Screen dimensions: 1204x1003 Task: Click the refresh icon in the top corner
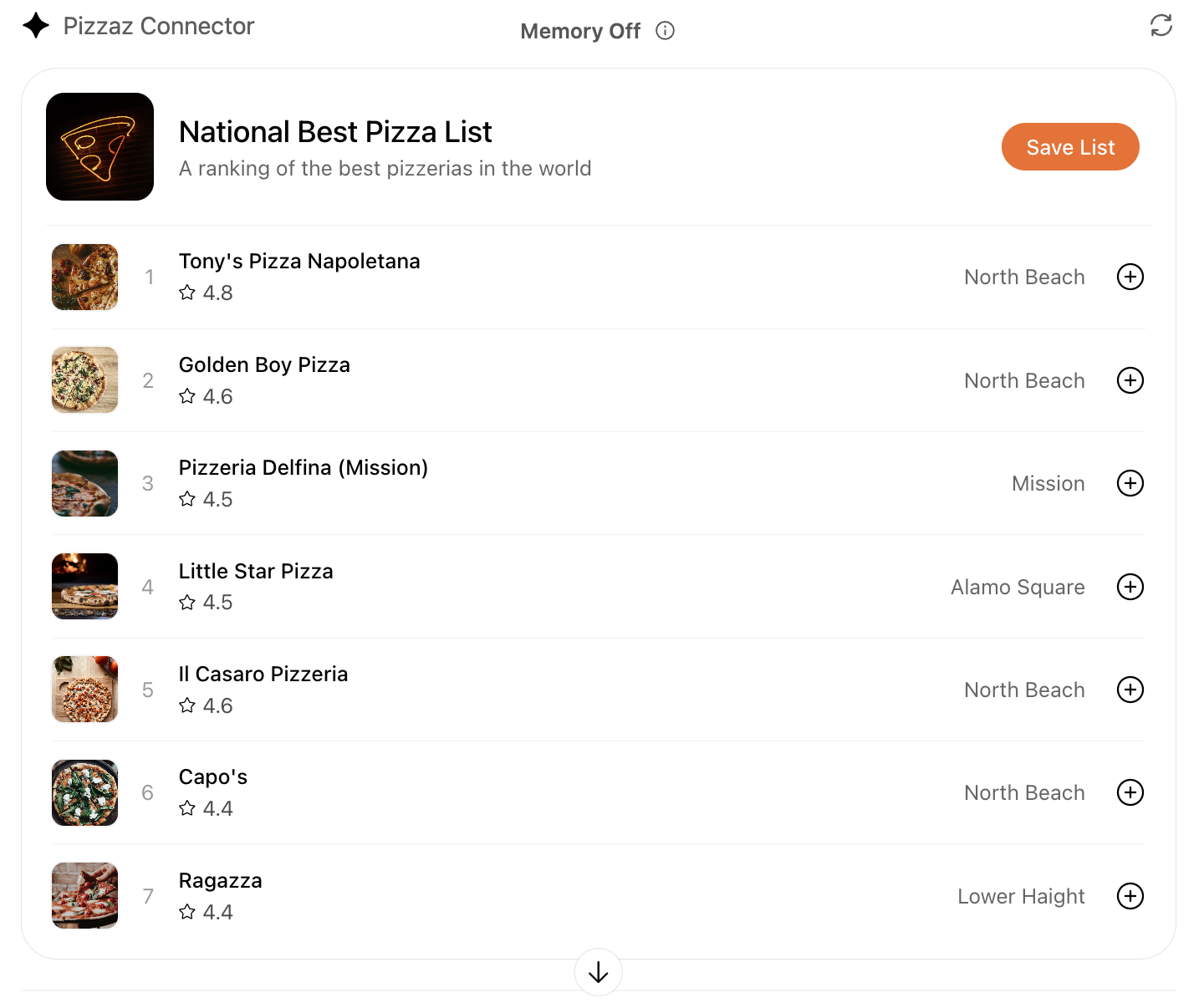(x=1161, y=26)
